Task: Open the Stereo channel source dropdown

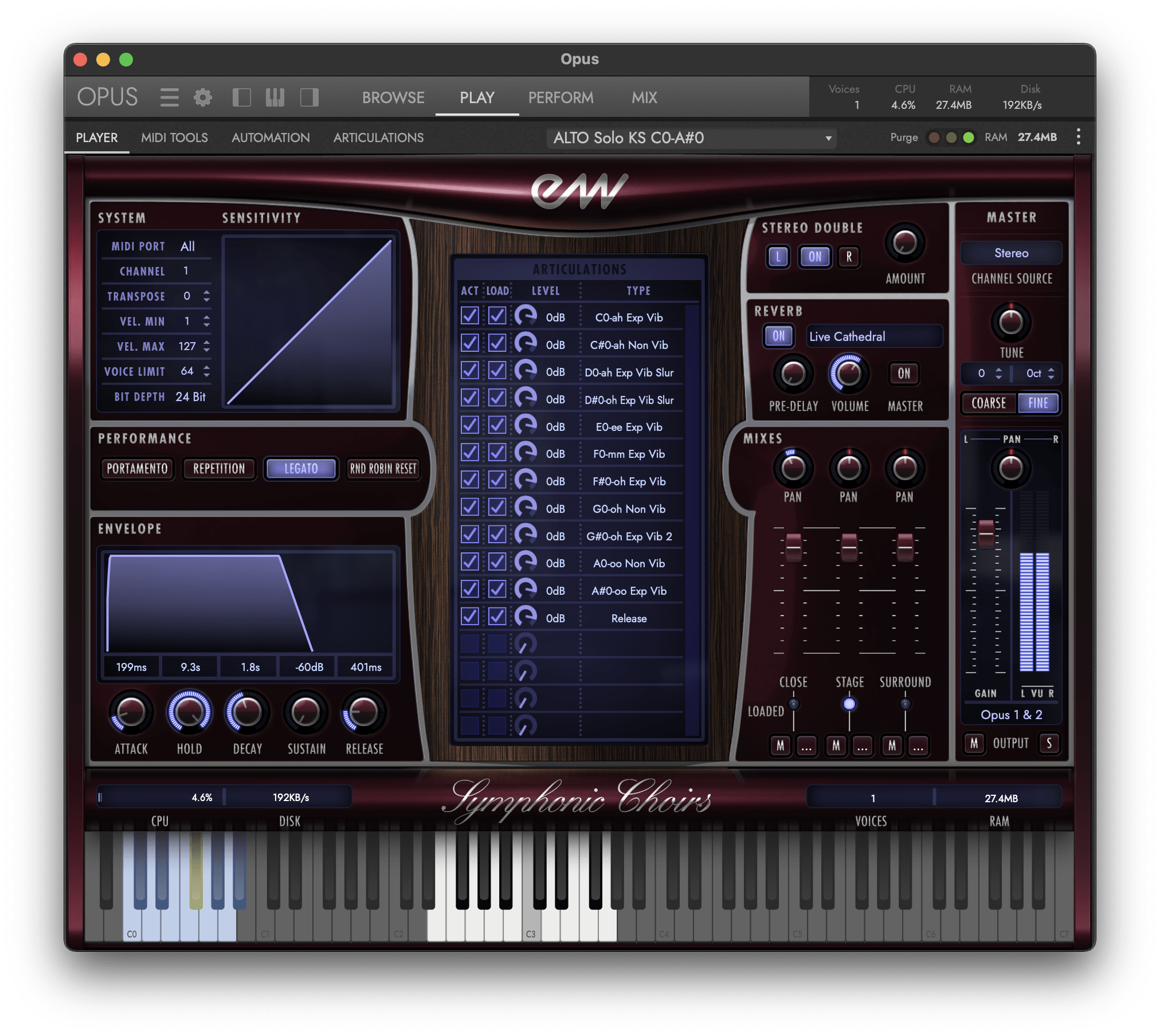Action: click(1011, 253)
